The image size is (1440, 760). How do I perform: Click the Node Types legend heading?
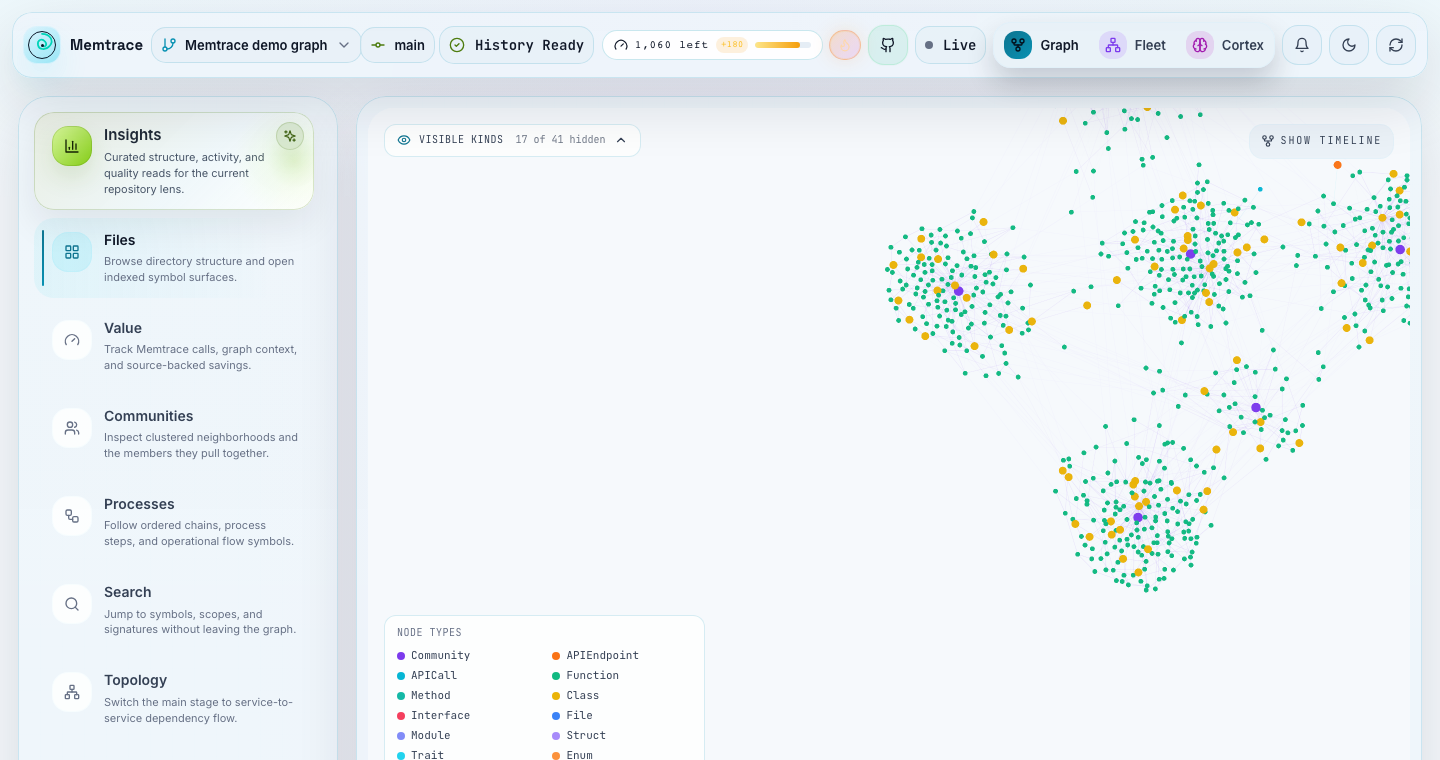tap(429, 633)
